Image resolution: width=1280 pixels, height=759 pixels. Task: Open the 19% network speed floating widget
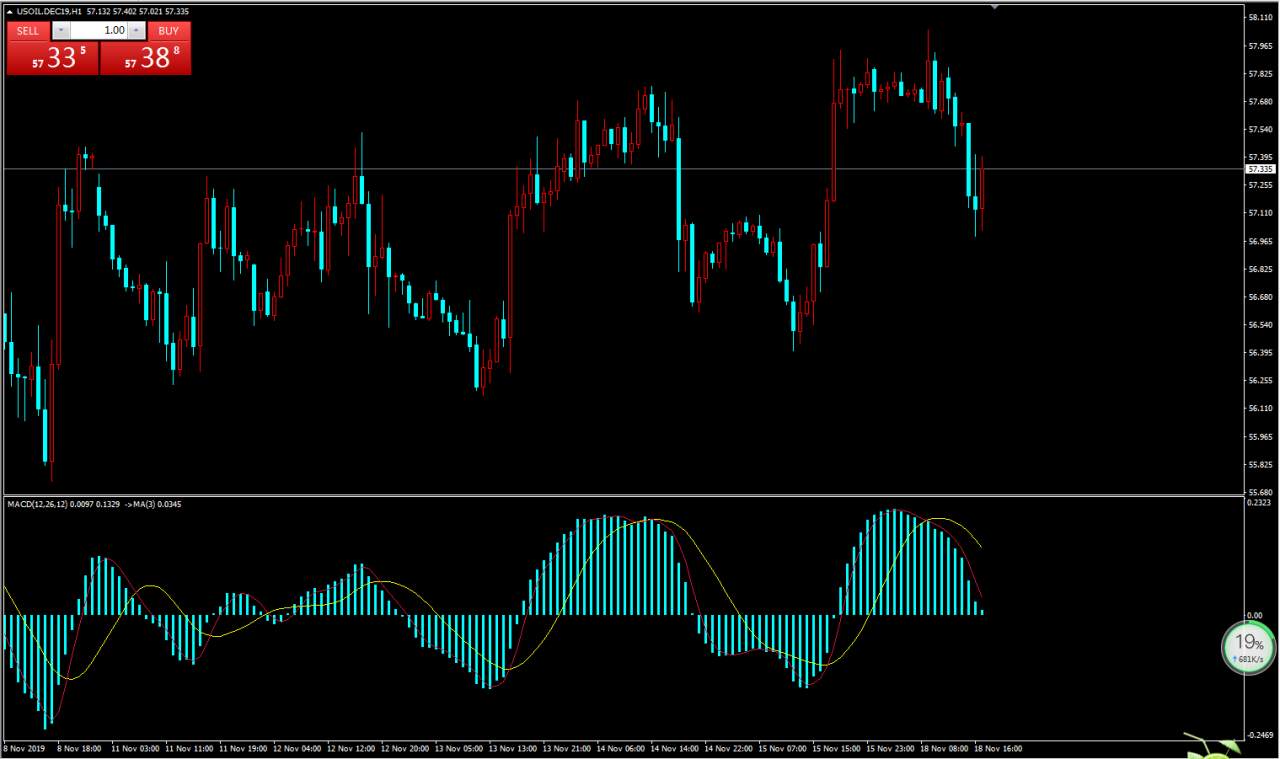tap(1248, 647)
